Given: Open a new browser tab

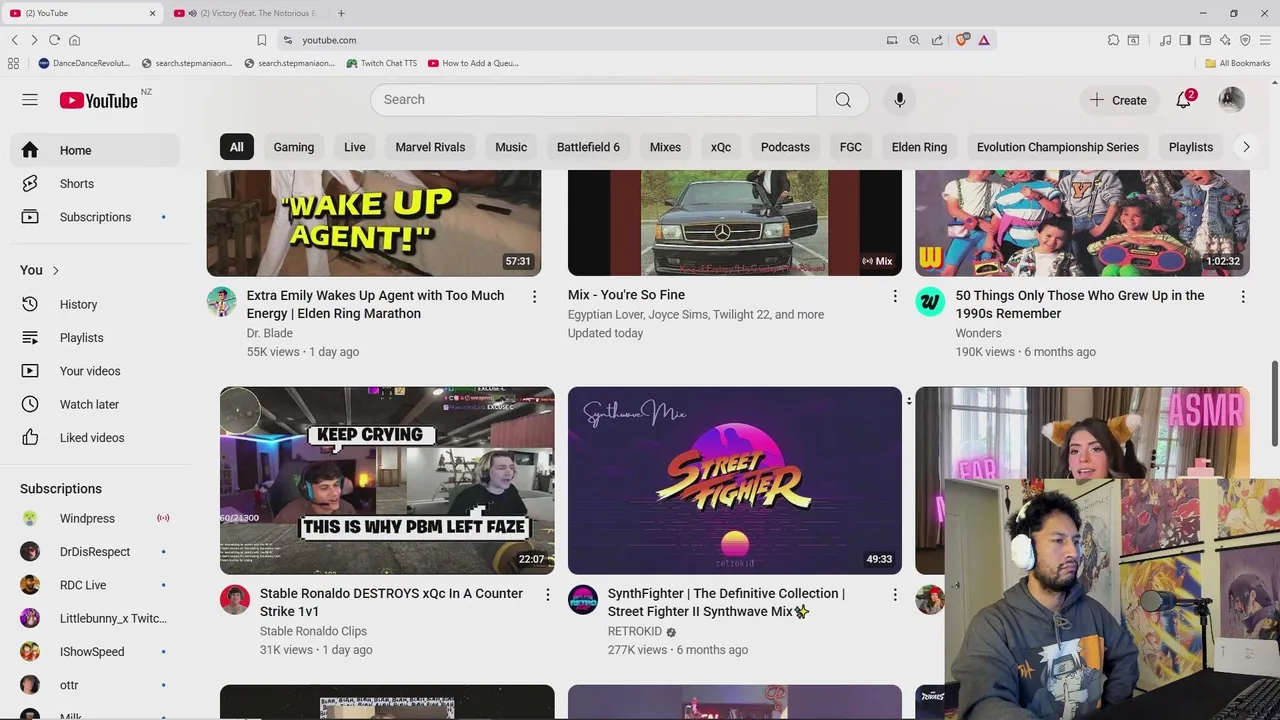Looking at the screenshot, I should pos(341,13).
